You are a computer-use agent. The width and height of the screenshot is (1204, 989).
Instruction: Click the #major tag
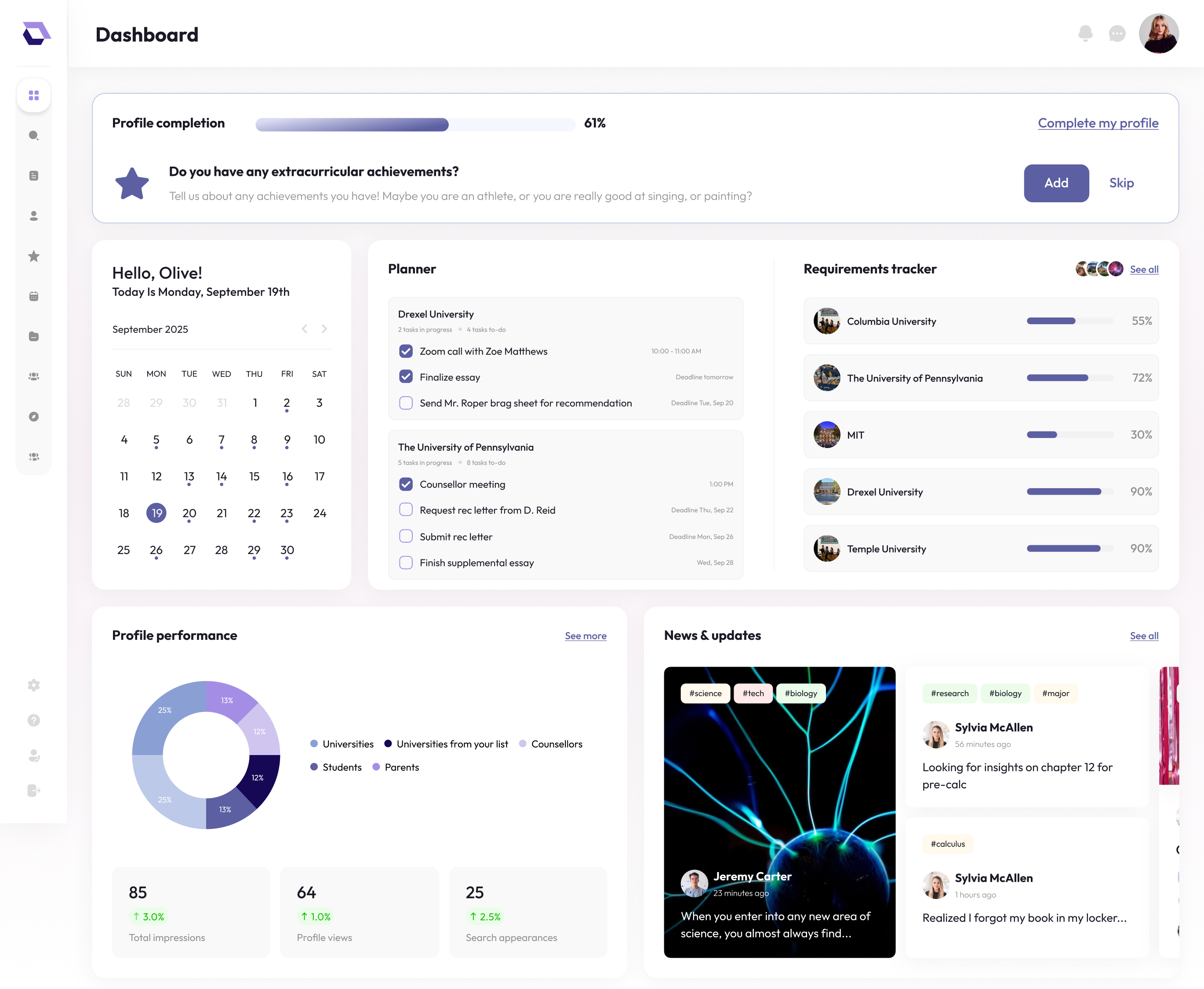pos(1055,693)
